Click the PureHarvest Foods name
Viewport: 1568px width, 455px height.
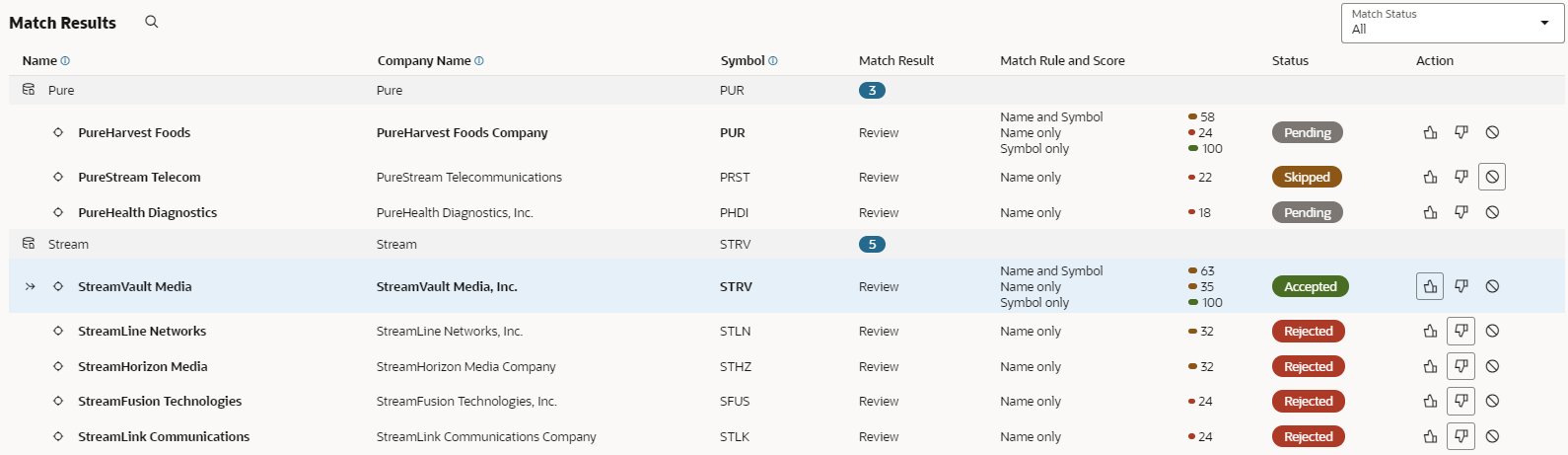coord(134,133)
